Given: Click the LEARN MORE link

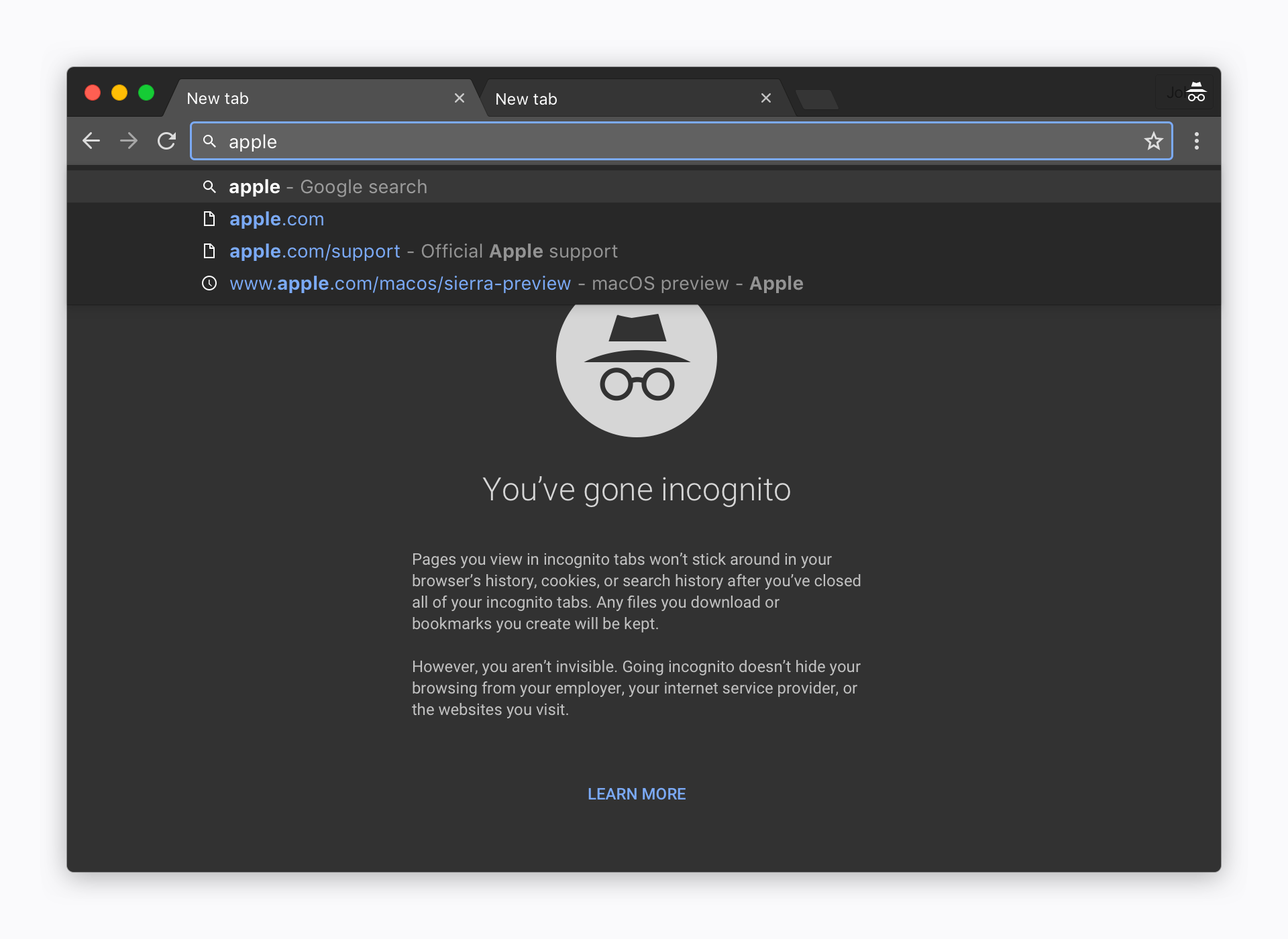Looking at the screenshot, I should (x=637, y=794).
